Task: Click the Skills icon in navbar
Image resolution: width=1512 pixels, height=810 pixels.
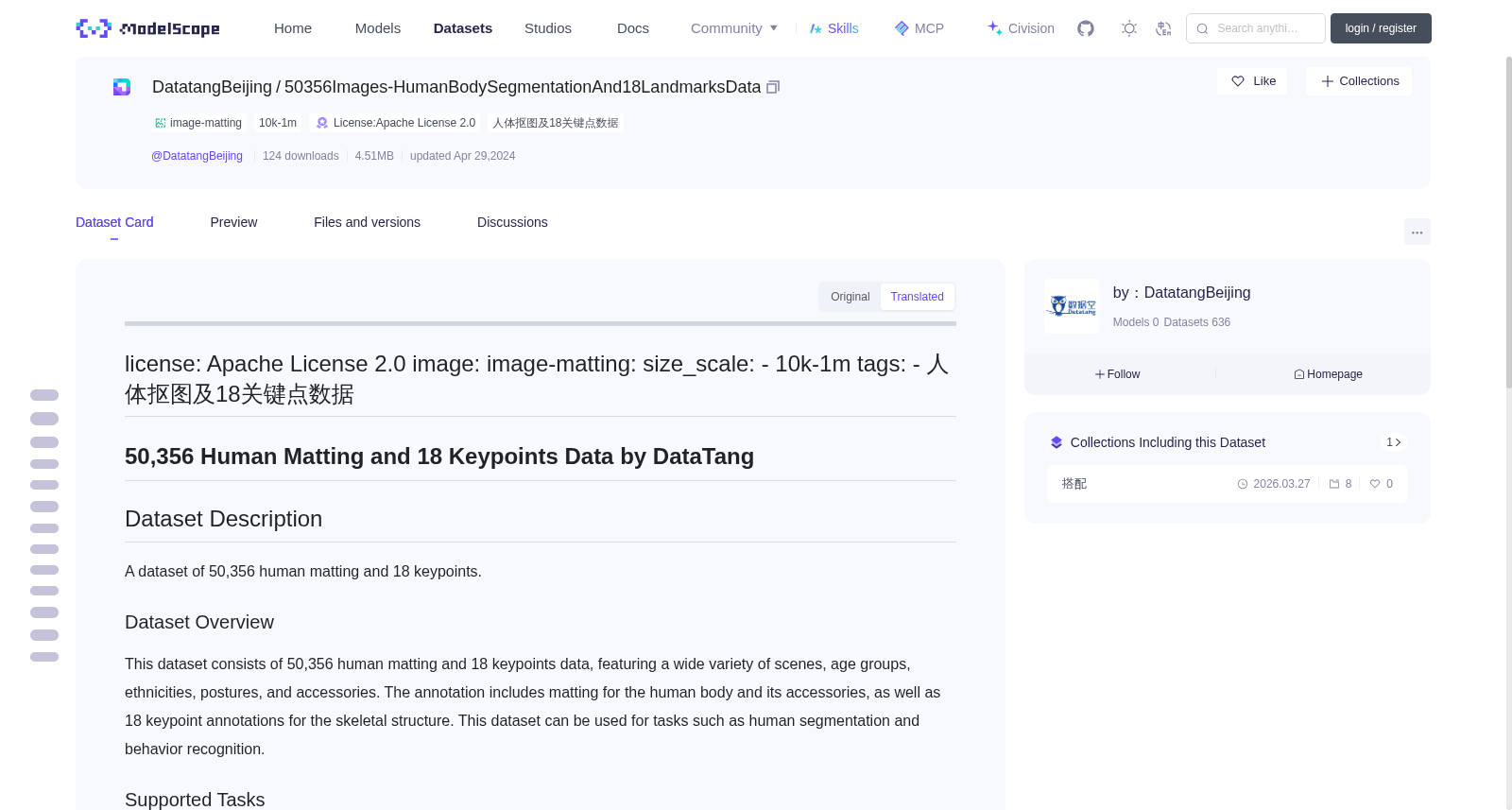Action: [x=816, y=28]
